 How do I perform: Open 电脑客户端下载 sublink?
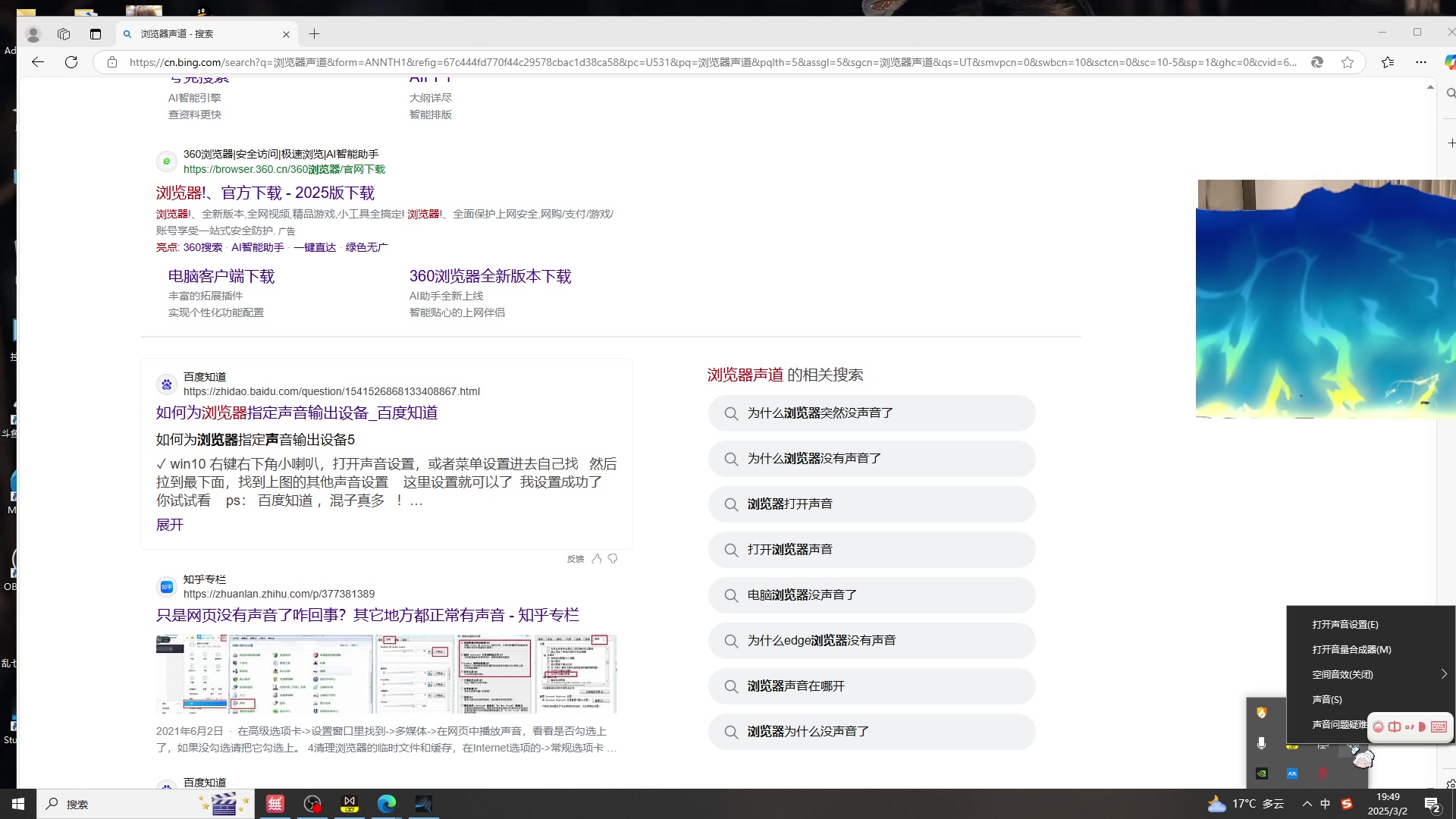coord(221,276)
